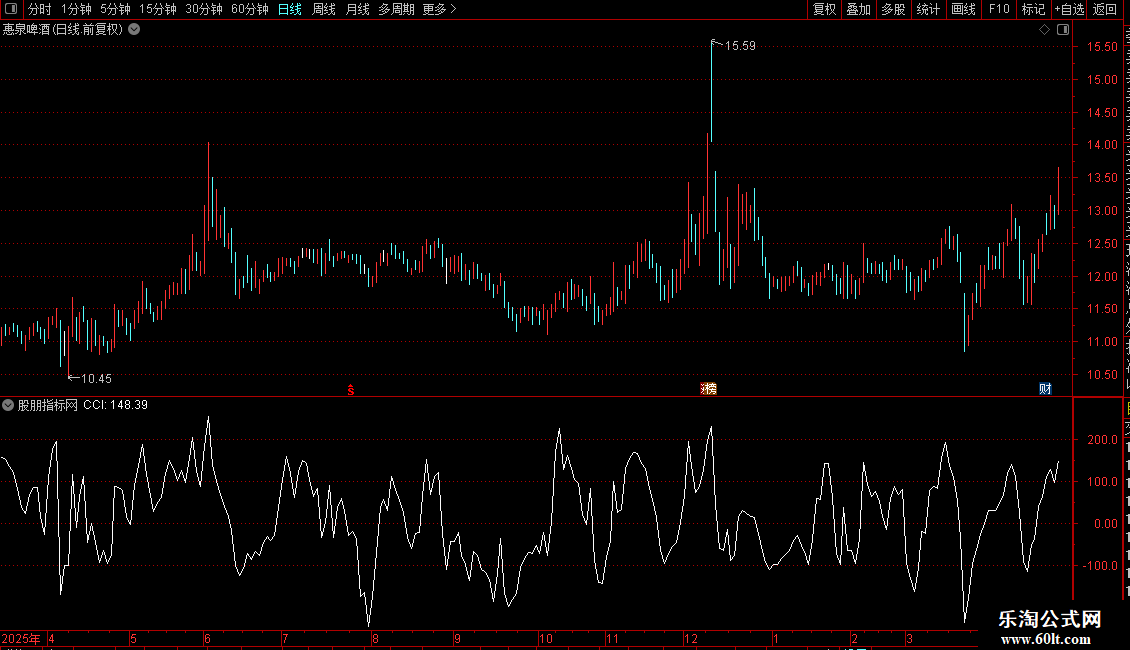Click the blue 财 marker icon
This screenshot has width=1130, height=650.
click(x=1045, y=389)
